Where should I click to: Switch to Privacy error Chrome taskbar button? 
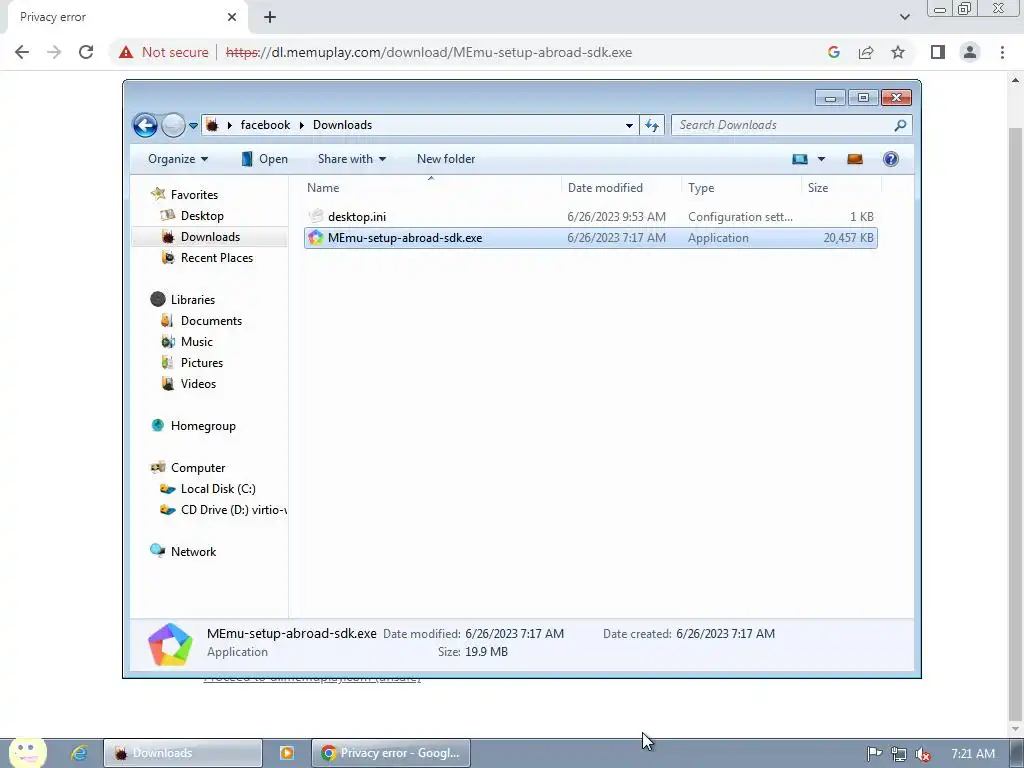391,753
